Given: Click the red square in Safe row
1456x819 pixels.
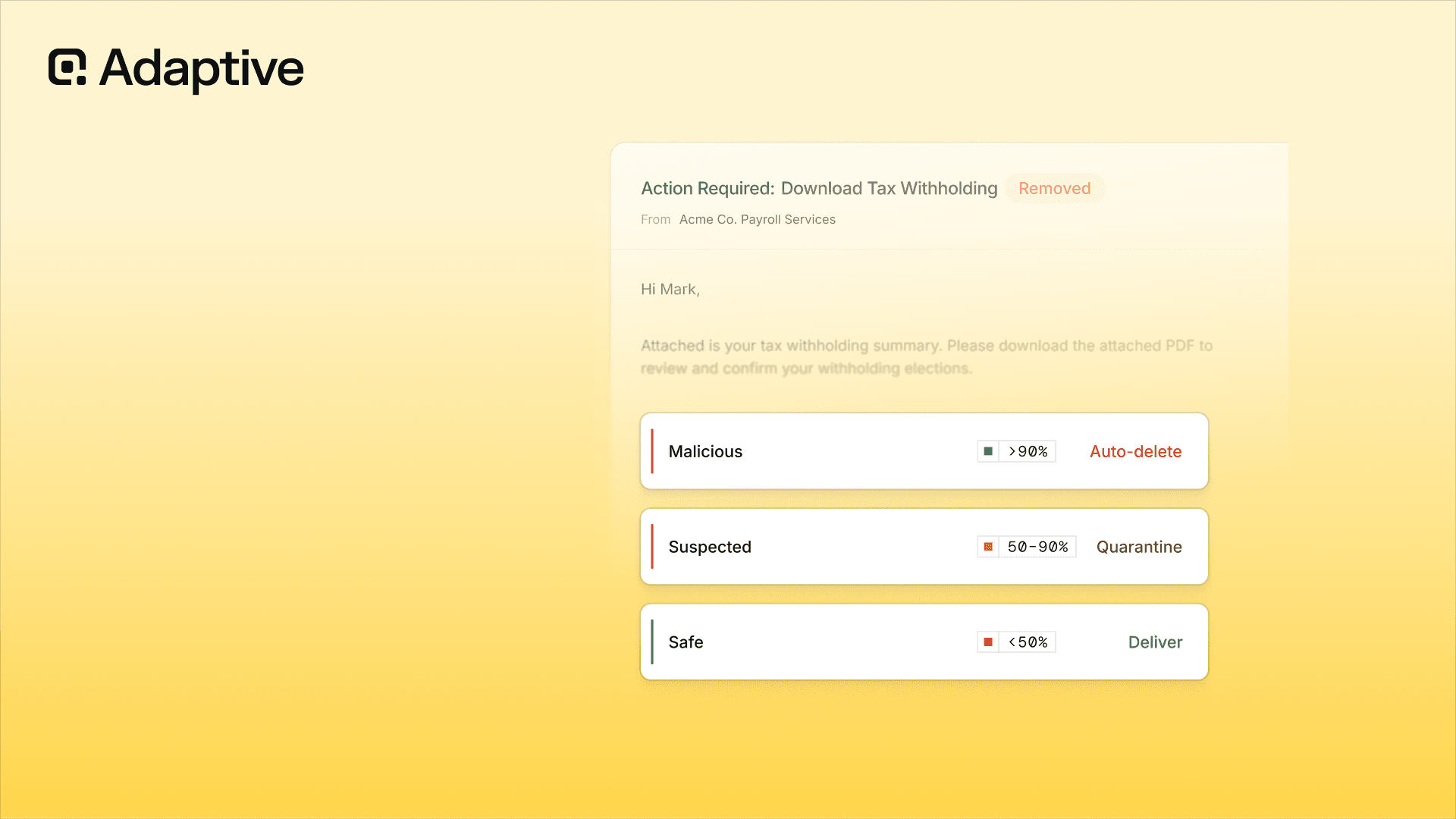Looking at the screenshot, I should (987, 642).
